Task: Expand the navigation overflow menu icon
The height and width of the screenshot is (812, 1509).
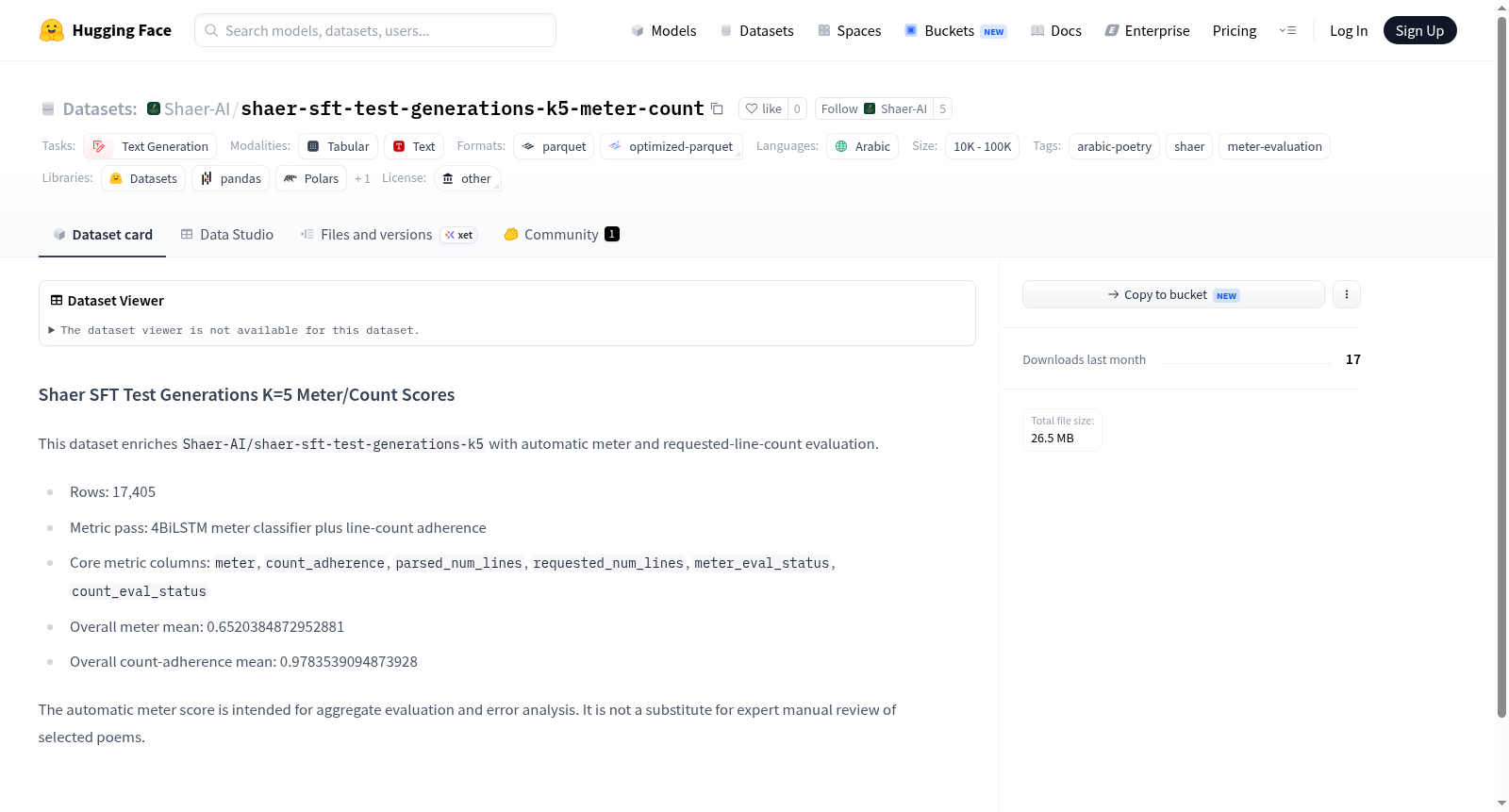Action: (x=1287, y=30)
